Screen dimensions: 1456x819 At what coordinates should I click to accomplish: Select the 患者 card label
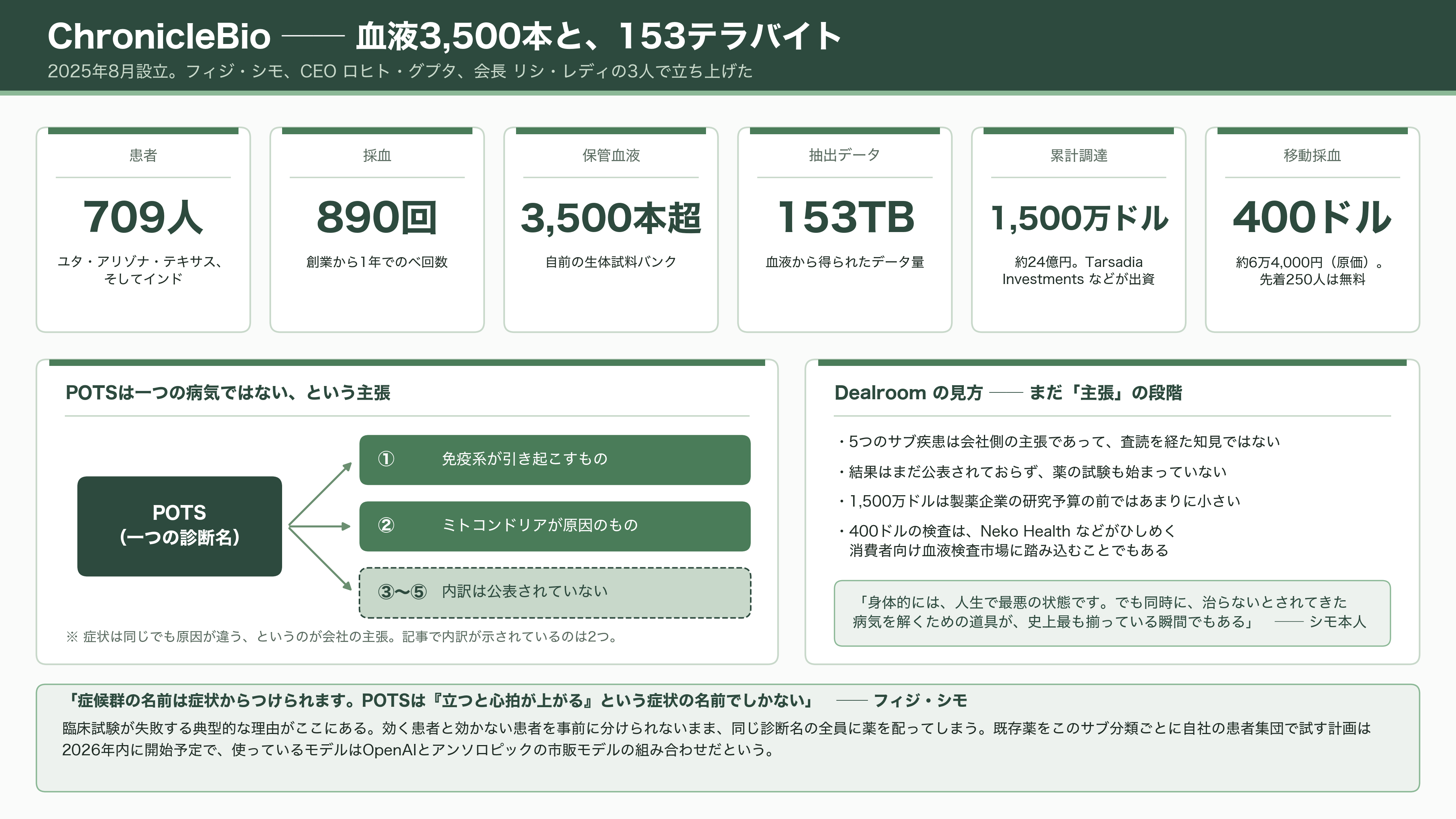(x=143, y=155)
